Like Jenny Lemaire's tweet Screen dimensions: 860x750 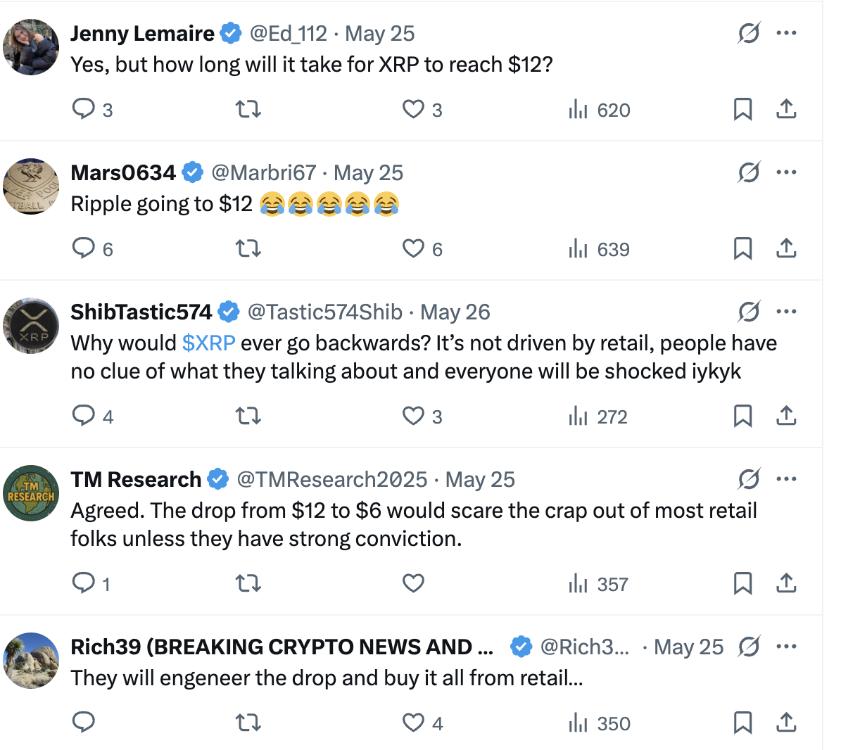[413, 110]
